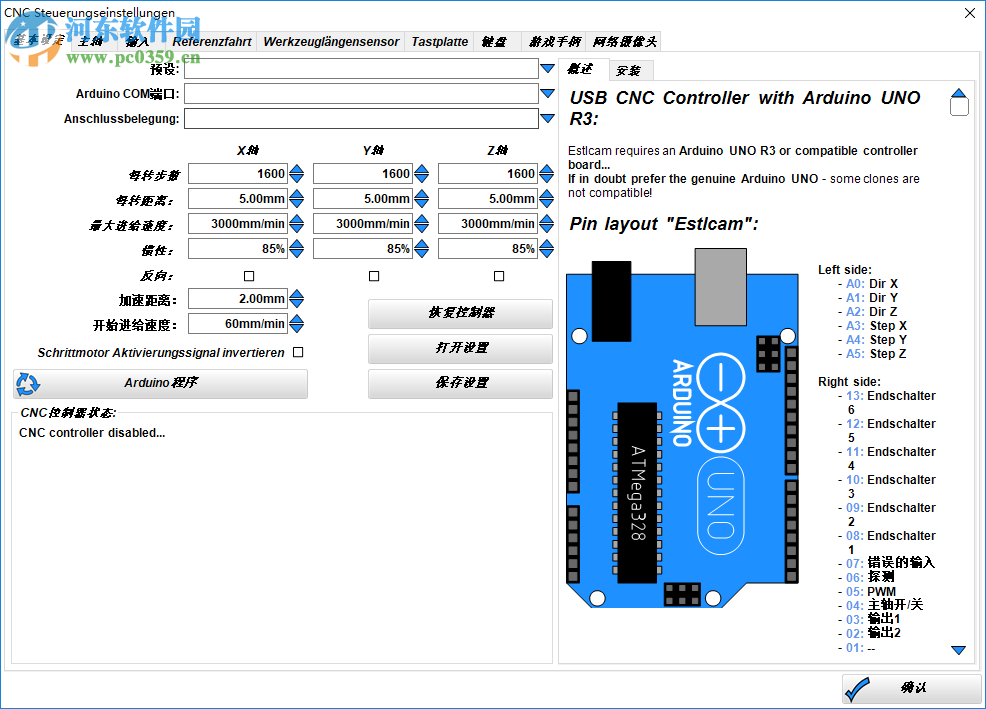The image size is (986, 709).
Task: Toggle Schrittmotor Aktivierungssignal invertieren
Action: (297, 351)
